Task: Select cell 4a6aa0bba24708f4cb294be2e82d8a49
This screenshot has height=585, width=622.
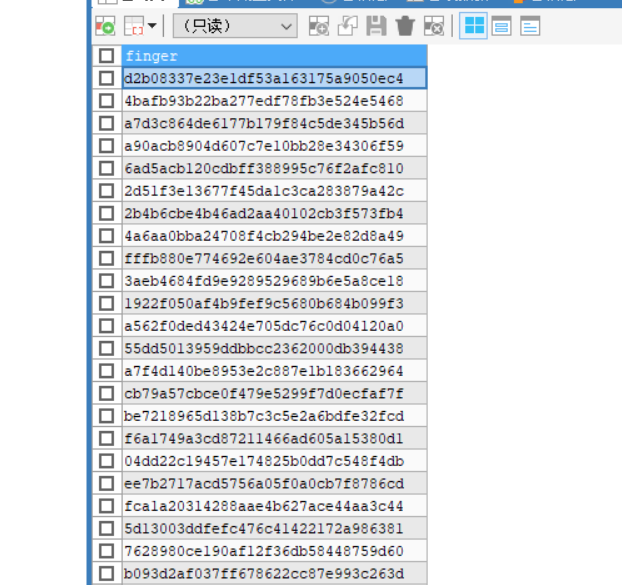Action: pyautogui.click(x=275, y=236)
